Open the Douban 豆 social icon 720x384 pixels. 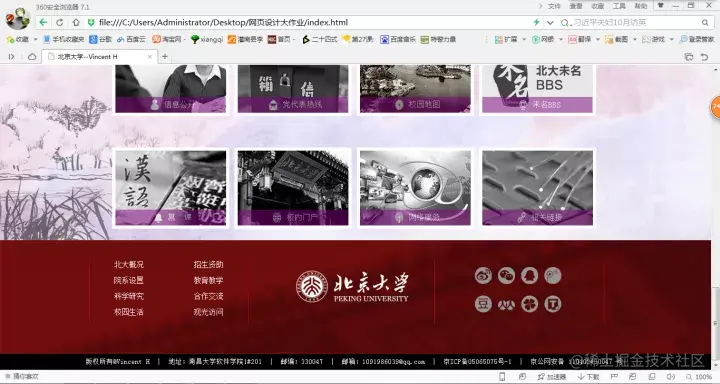coord(483,304)
